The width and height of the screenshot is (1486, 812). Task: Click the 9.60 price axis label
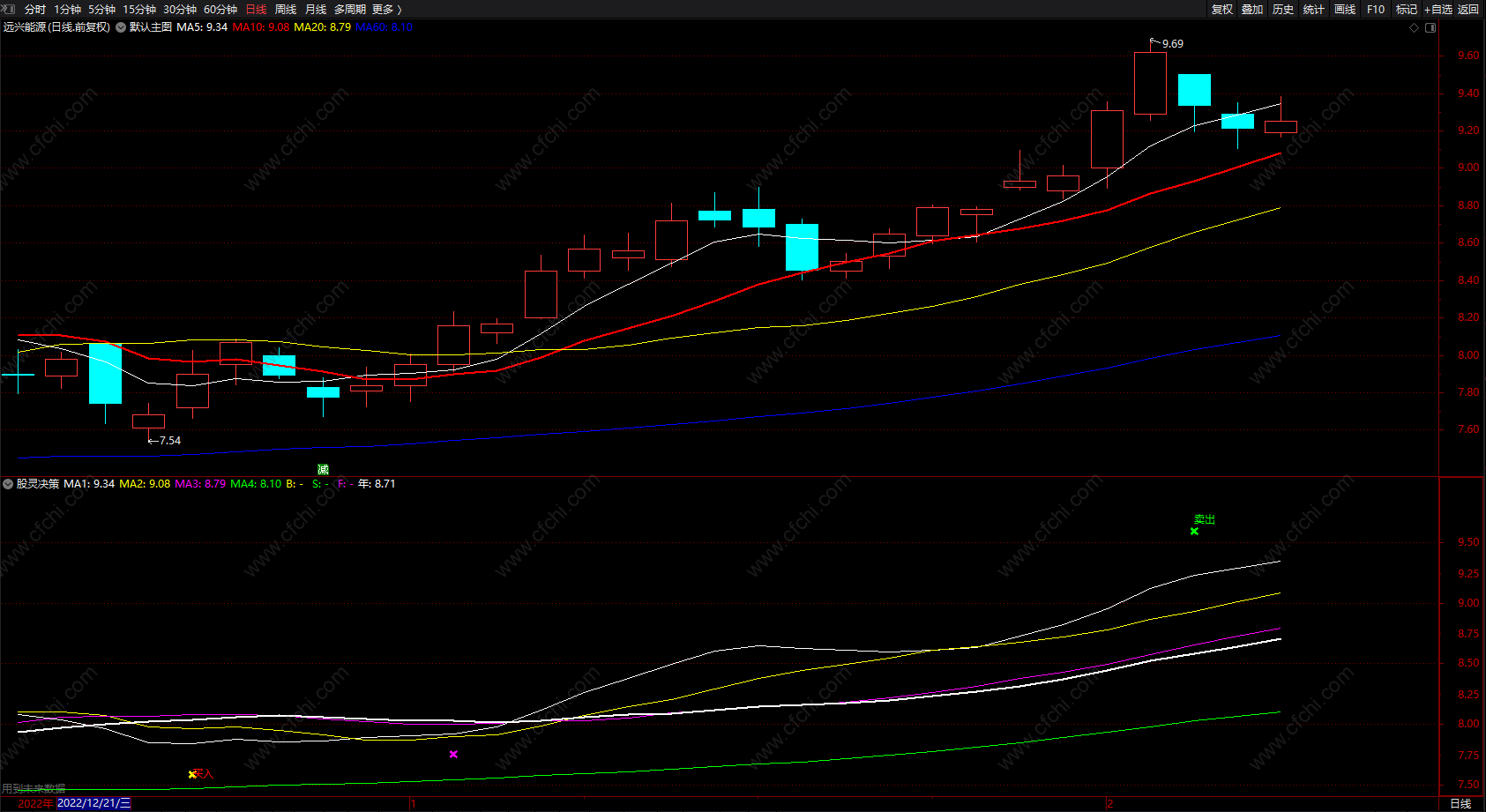click(1468, 56)
